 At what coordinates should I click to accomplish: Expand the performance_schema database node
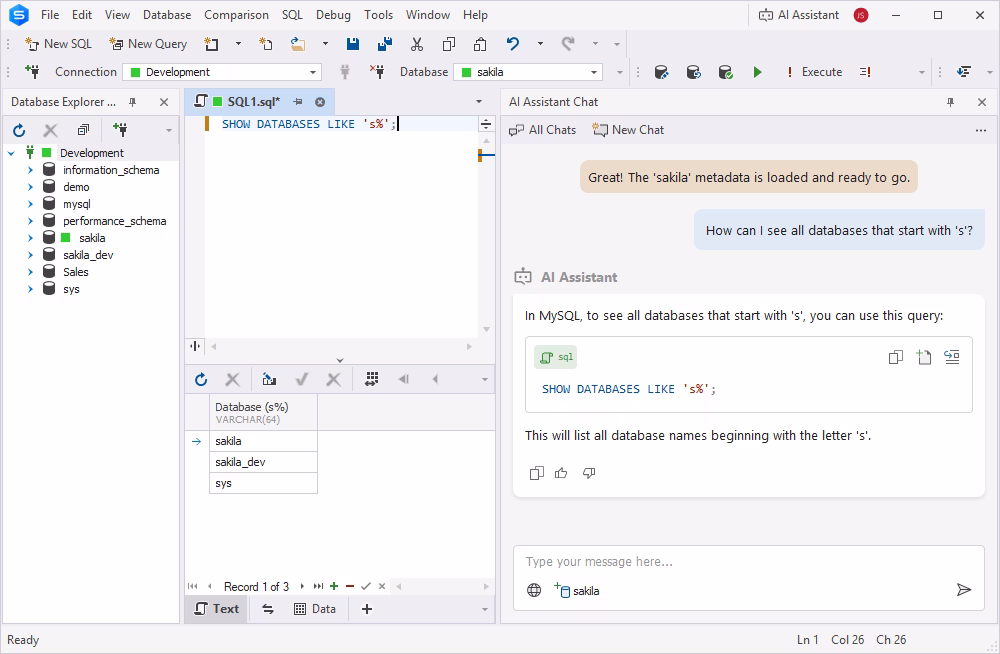[31, 221]
